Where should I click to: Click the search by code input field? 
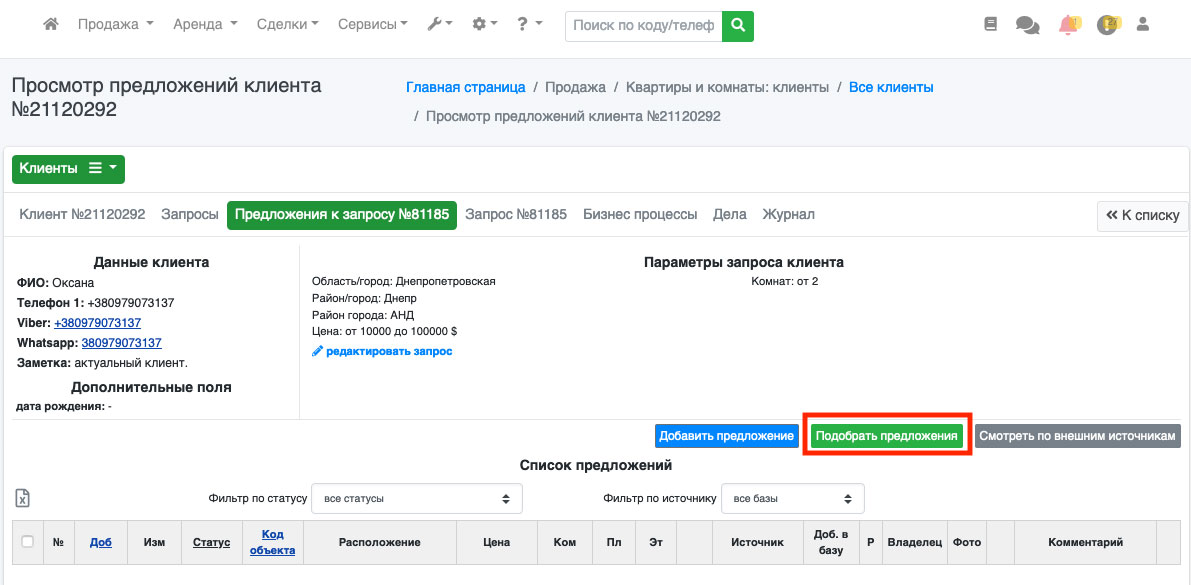pyautogui.click(x=643, y=26)
